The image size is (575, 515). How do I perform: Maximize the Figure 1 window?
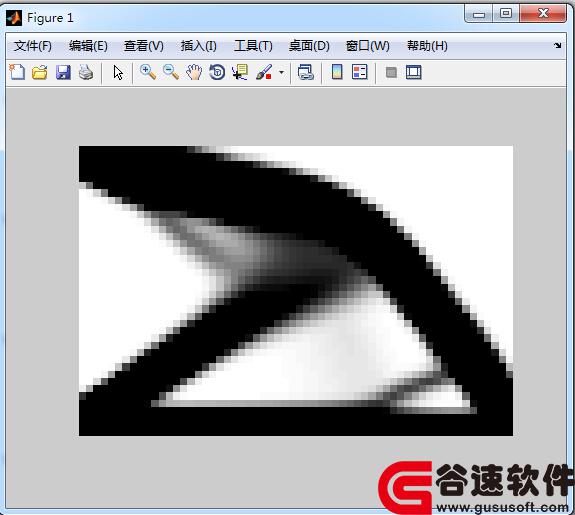click(x=506, y=14)
